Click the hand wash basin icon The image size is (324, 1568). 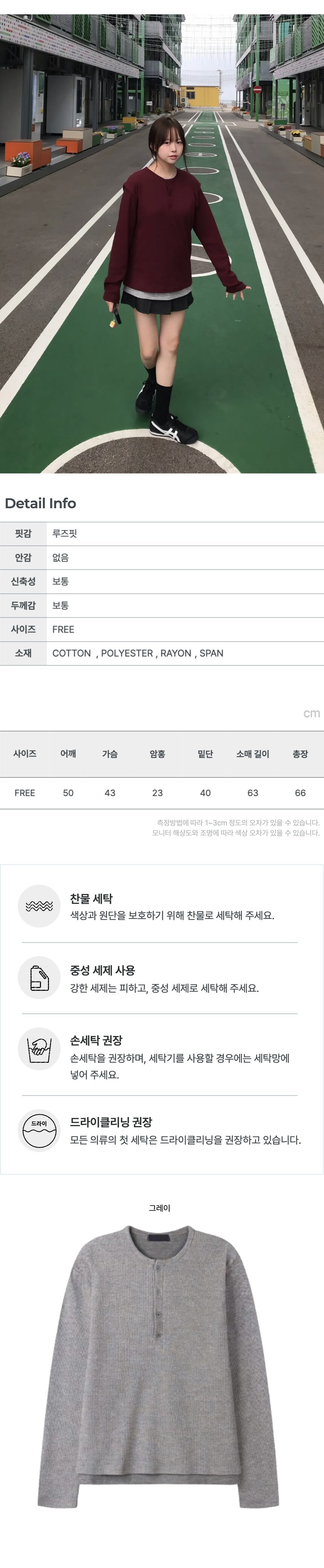coord(39,1049)
